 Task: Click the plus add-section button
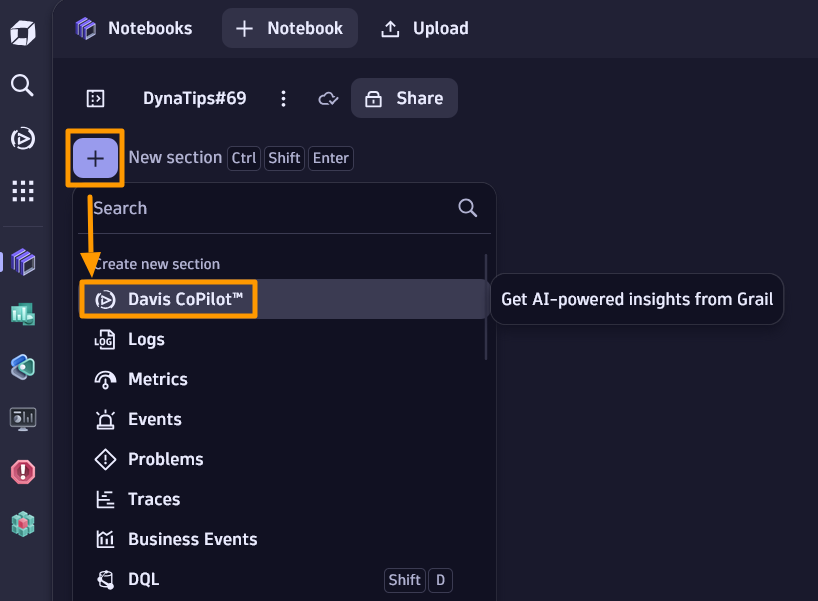(x=95, y=158)
